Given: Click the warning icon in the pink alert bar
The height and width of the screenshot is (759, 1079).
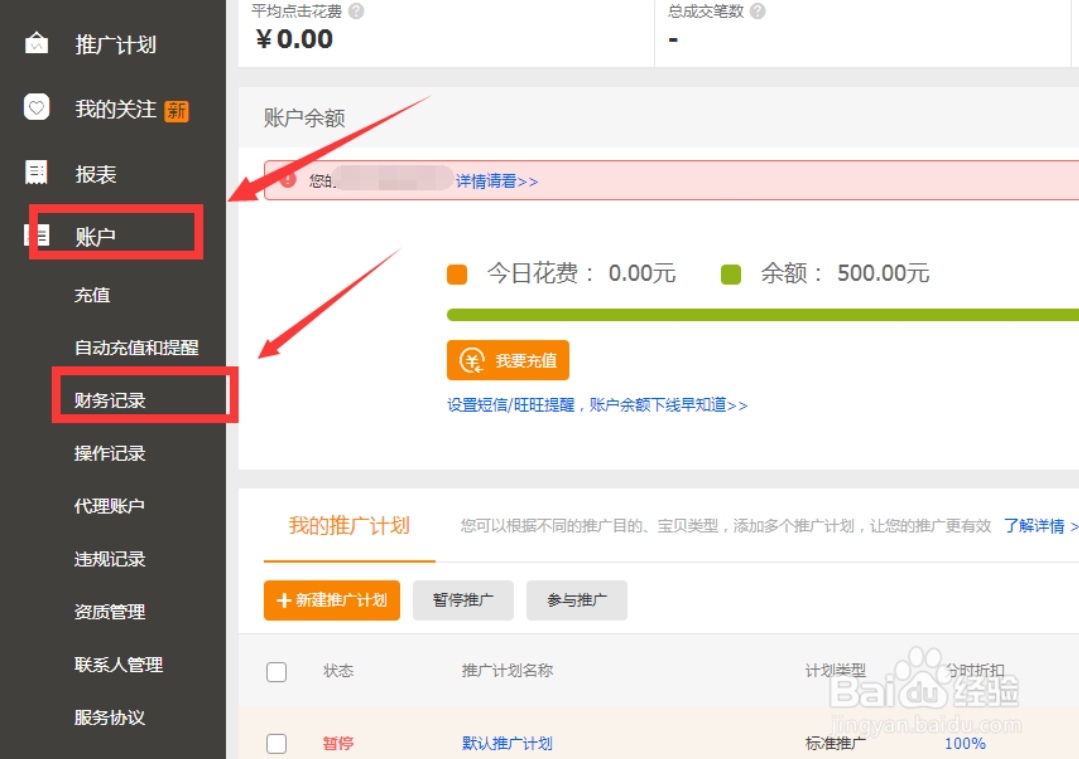Looking at the screenshot, I should pyautogui.click(x=289, y=182).
